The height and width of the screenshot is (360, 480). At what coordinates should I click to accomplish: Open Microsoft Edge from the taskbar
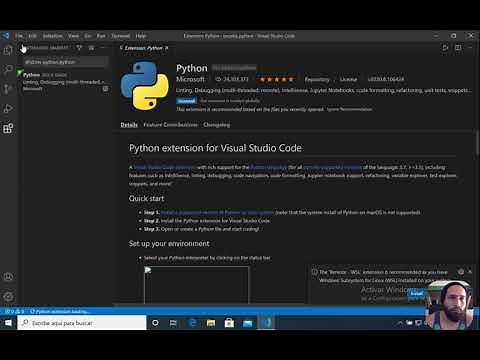tap(193, 323)
